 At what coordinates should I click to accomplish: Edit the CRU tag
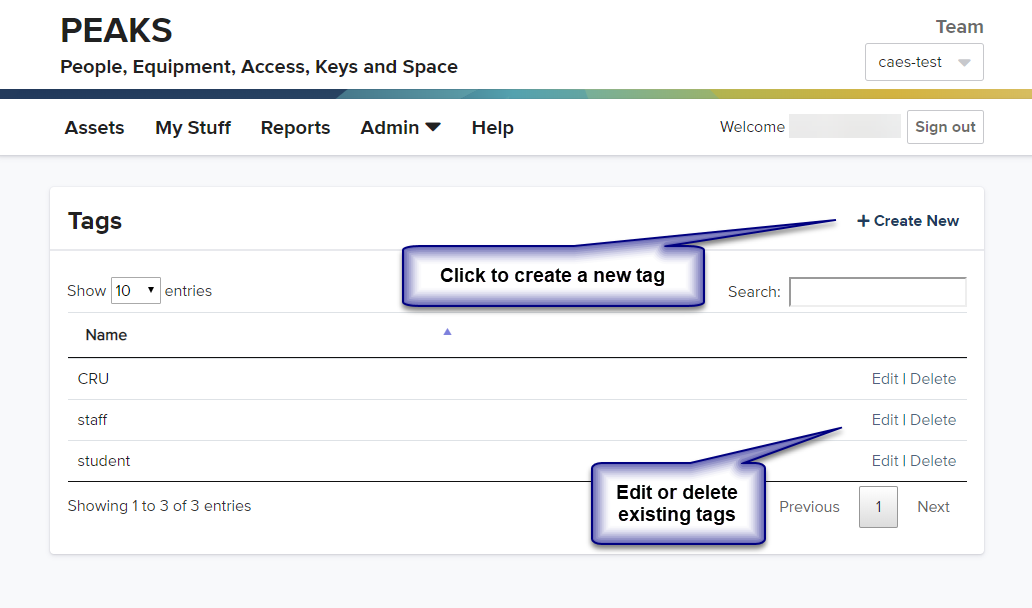[884, 379]
